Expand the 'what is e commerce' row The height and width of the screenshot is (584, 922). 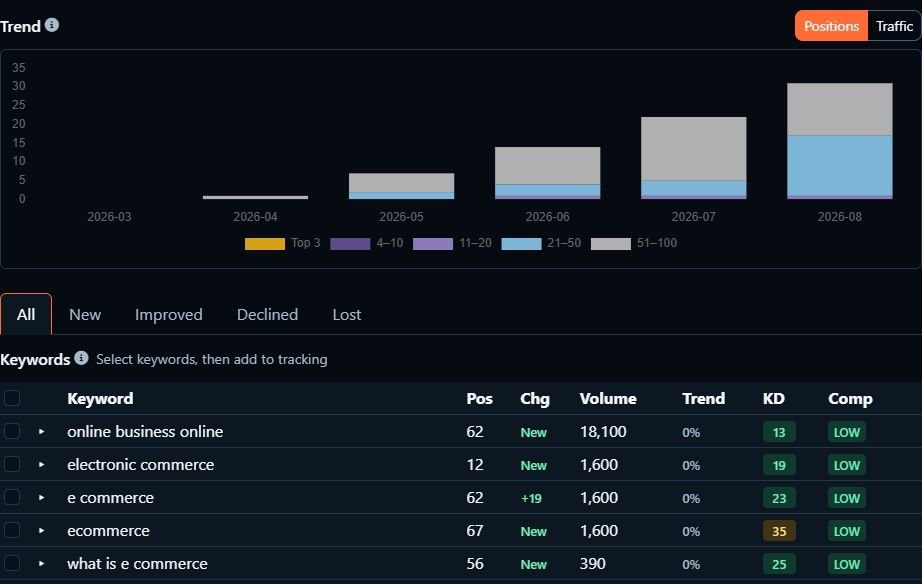coord(41,563)
